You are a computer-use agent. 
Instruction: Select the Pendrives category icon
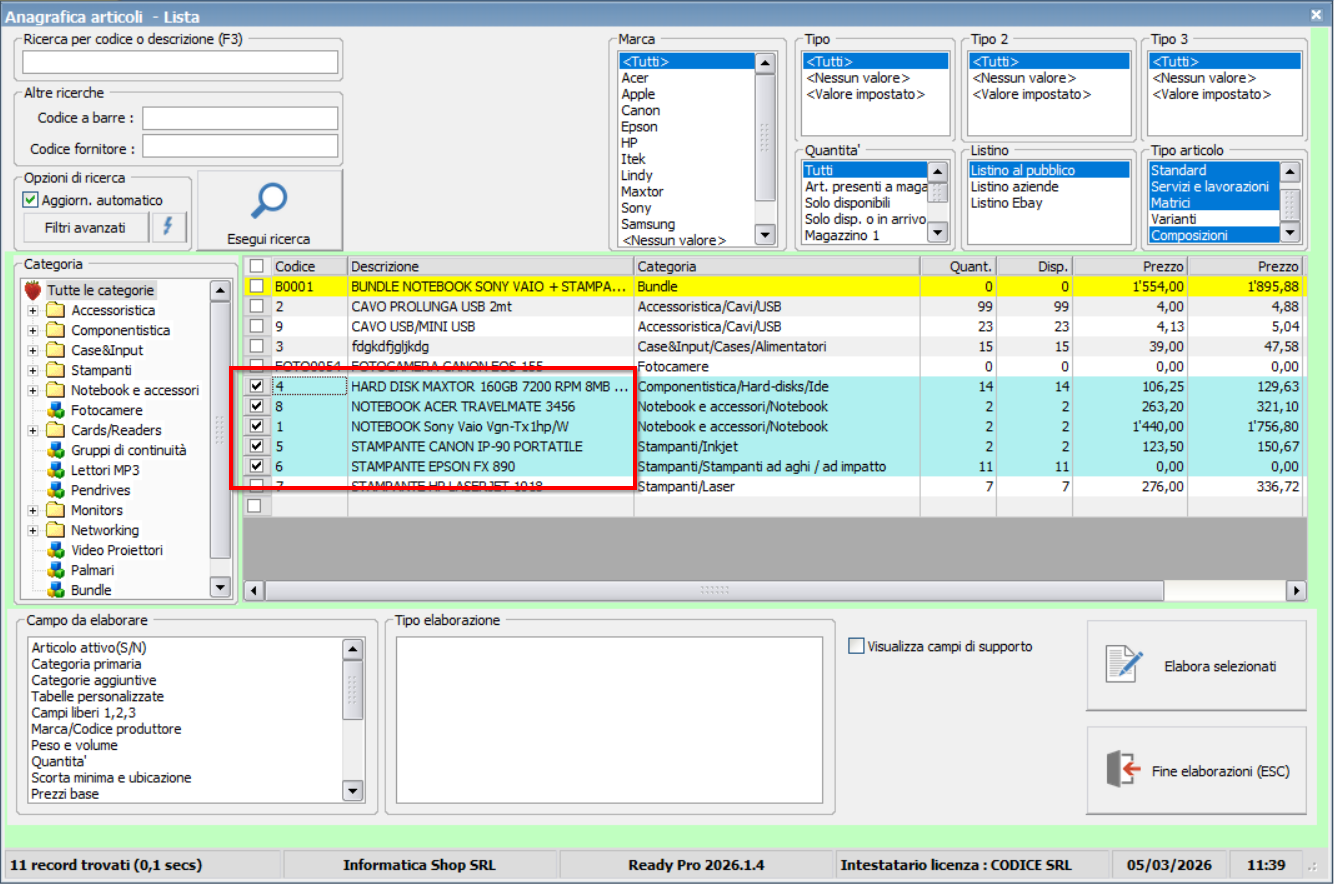[56, 490]
